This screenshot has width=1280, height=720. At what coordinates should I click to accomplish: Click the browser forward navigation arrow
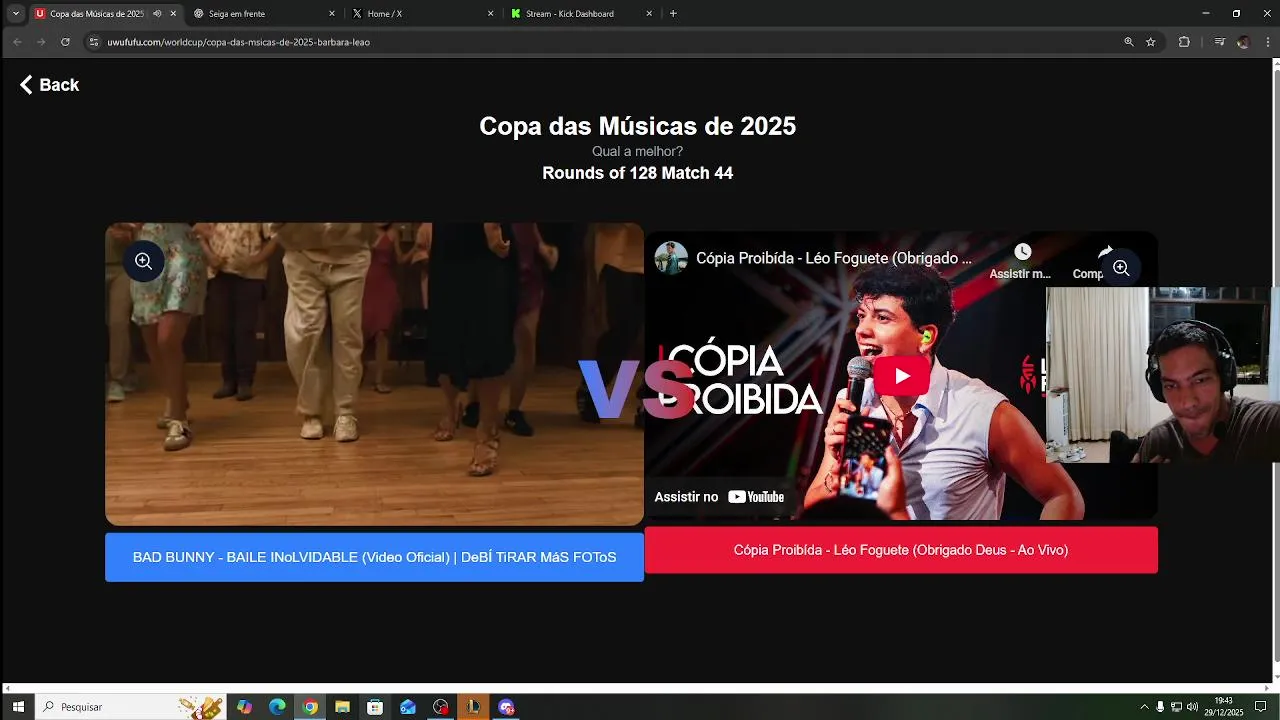click(41, 42)
